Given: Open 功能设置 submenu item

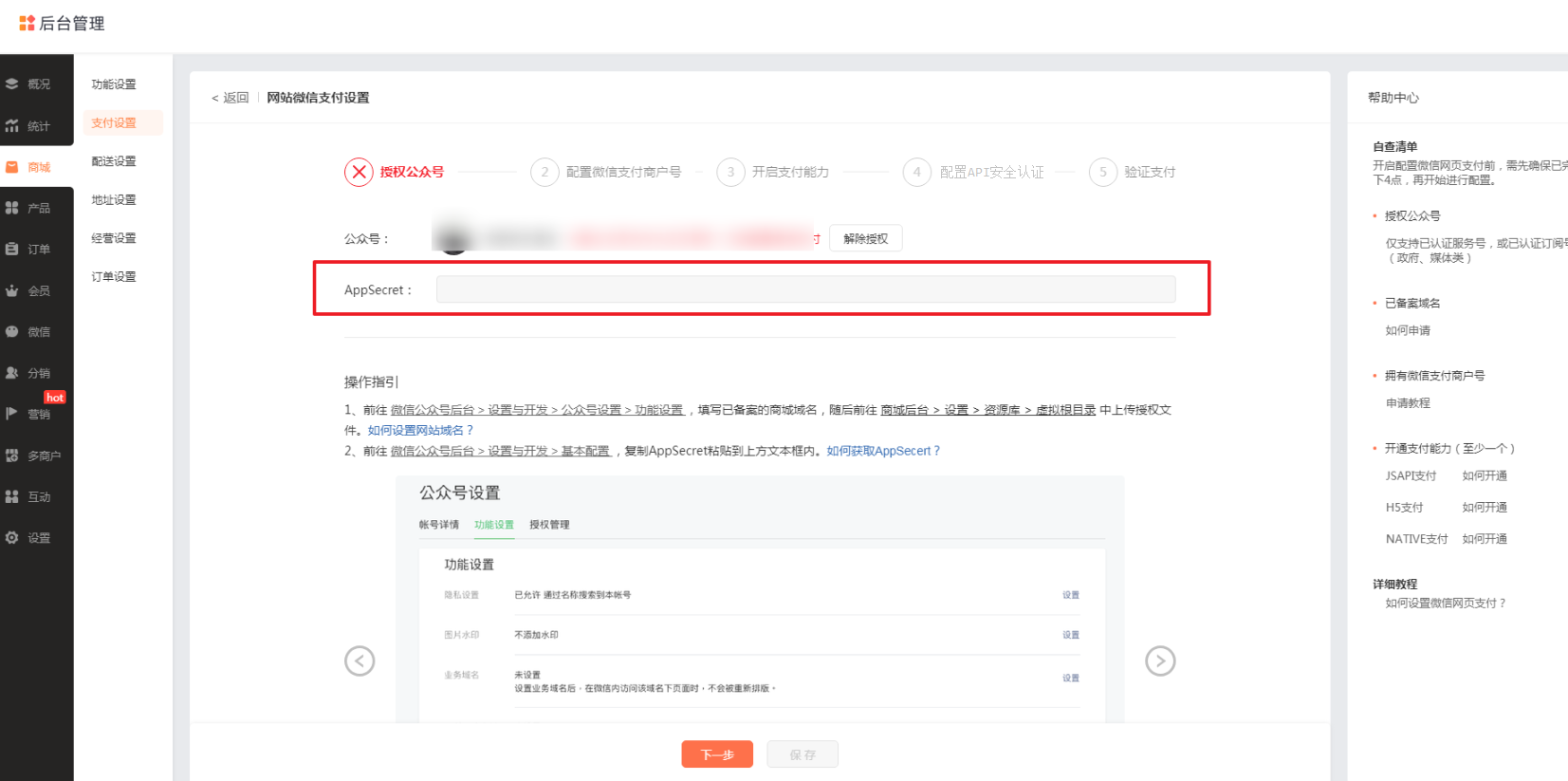Looking at the screenshot, I should [114, 84].
